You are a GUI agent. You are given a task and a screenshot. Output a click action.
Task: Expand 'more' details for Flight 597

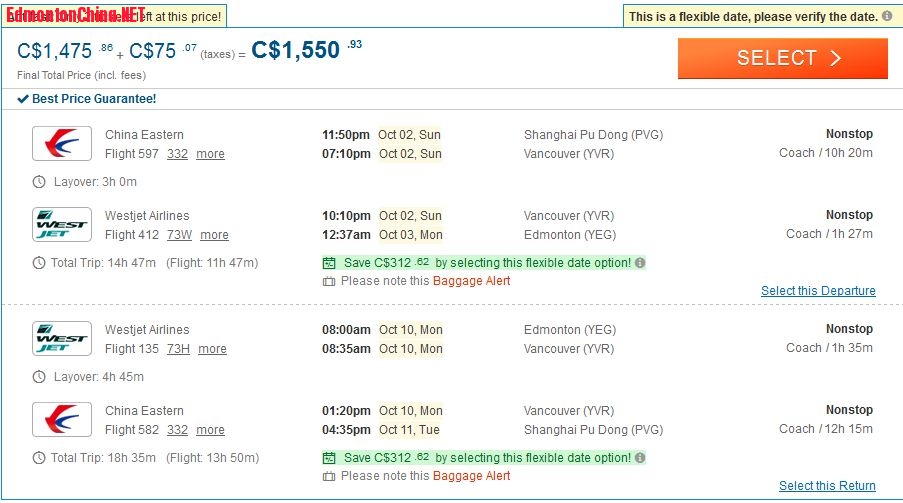[x=210, y=154]
